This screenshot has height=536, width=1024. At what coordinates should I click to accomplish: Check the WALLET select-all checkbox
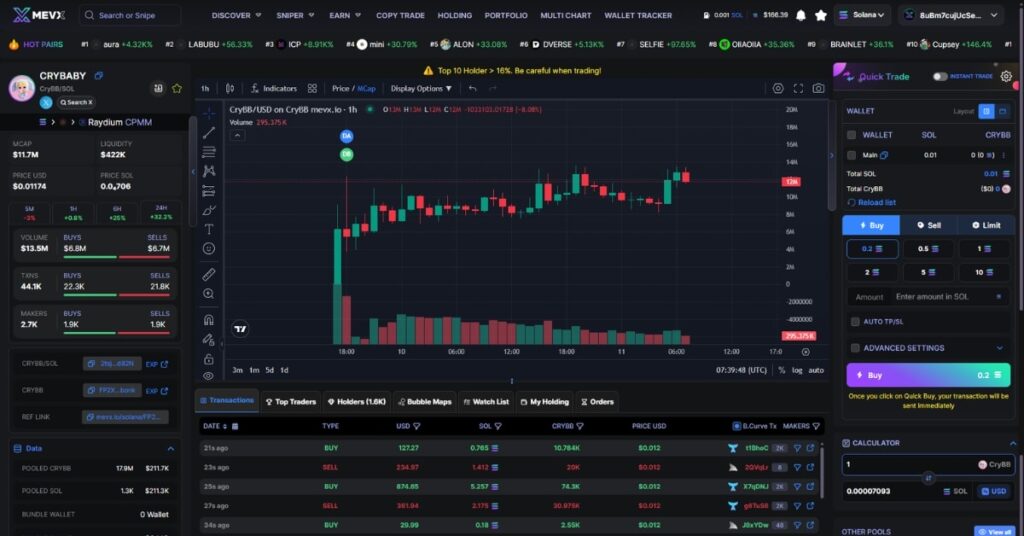pyautogui.click(x=852, y=135)
